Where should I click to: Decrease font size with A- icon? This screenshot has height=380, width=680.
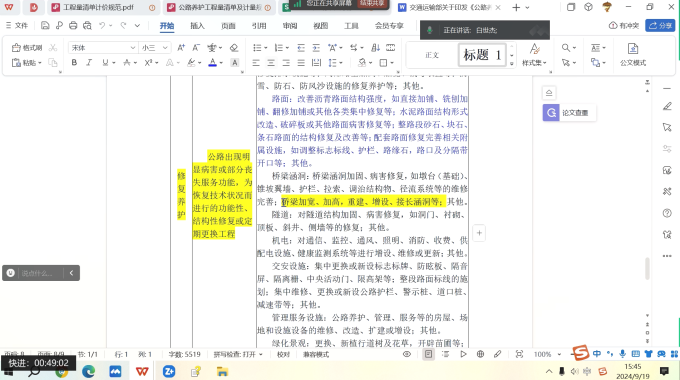[196, 48]
